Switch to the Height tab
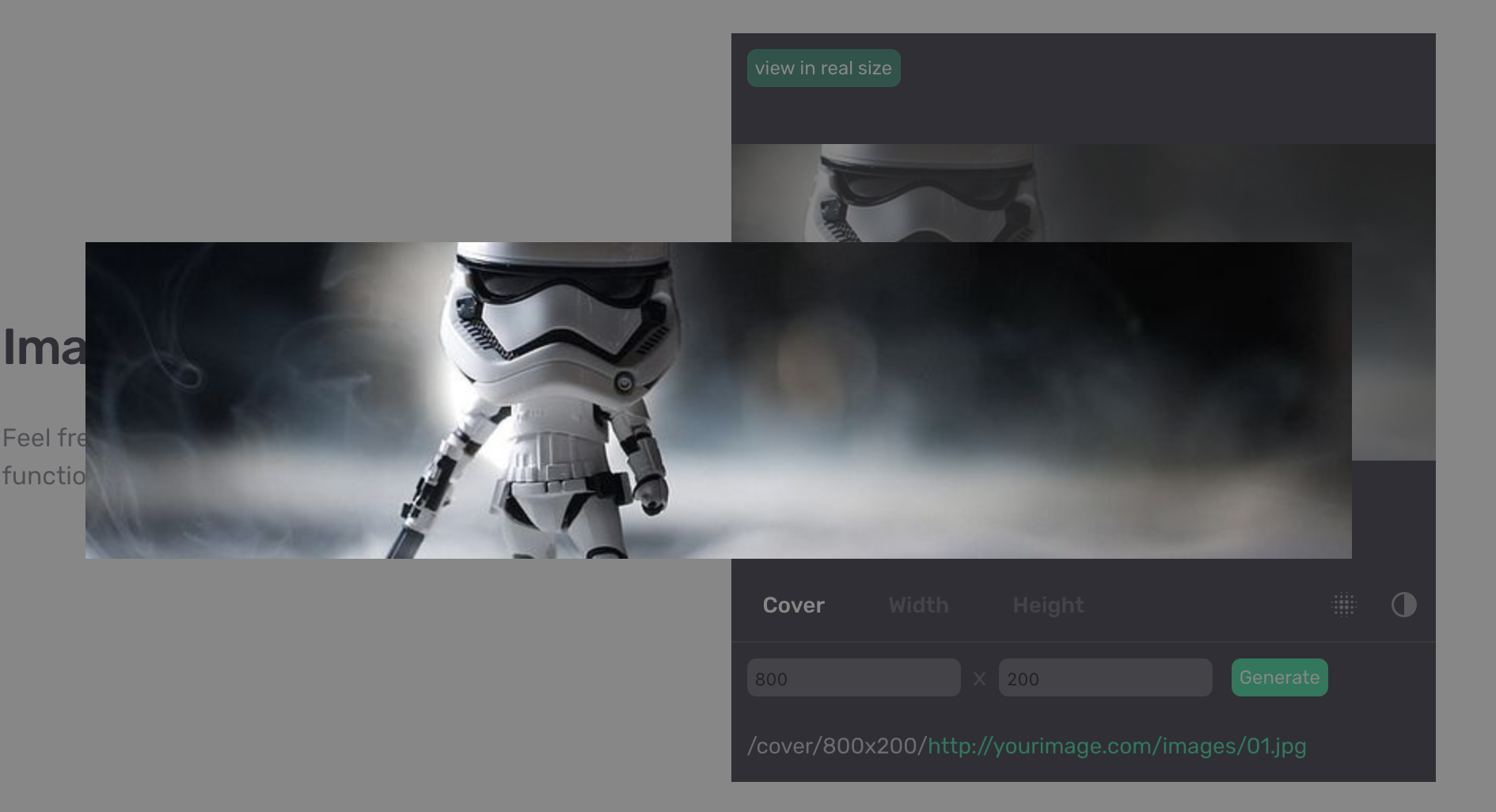 [1048, 605]
